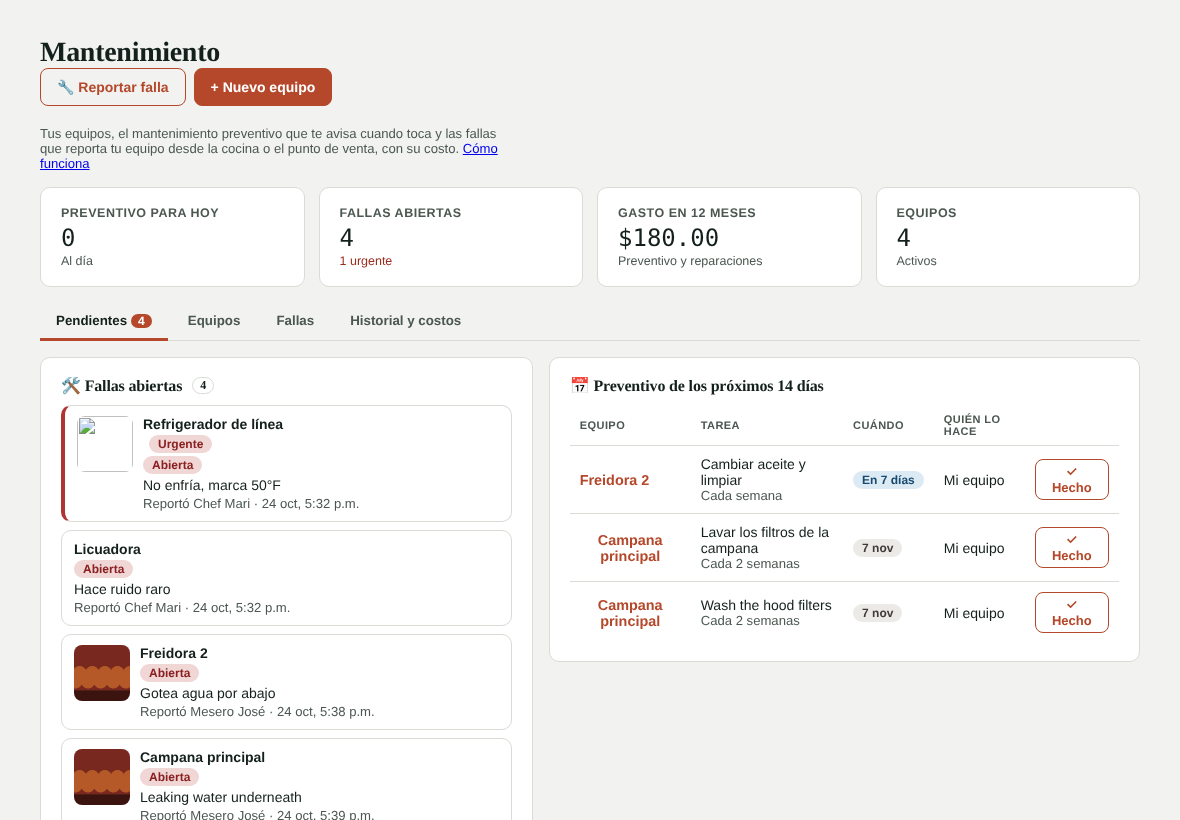Click the 7 nov badge for Lavar los filtros
The height and width of the screenshot is (820, 1180).
[877, 548]
